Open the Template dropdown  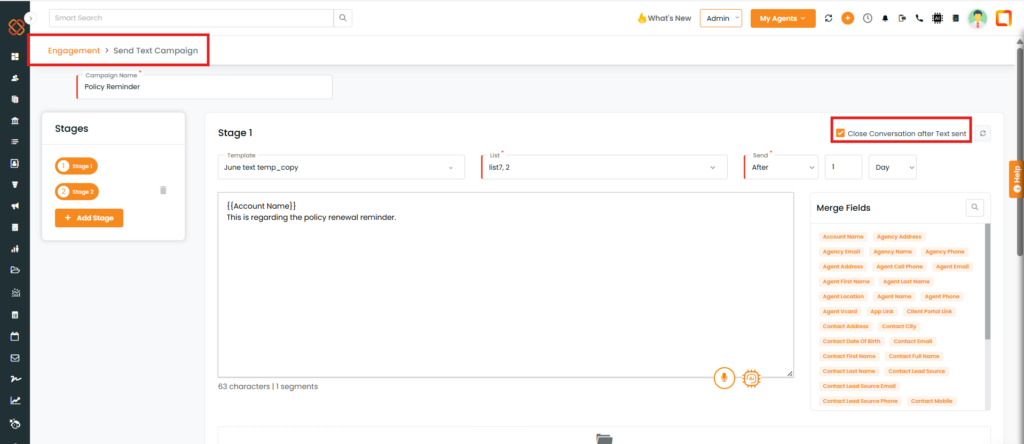(341, 167)
